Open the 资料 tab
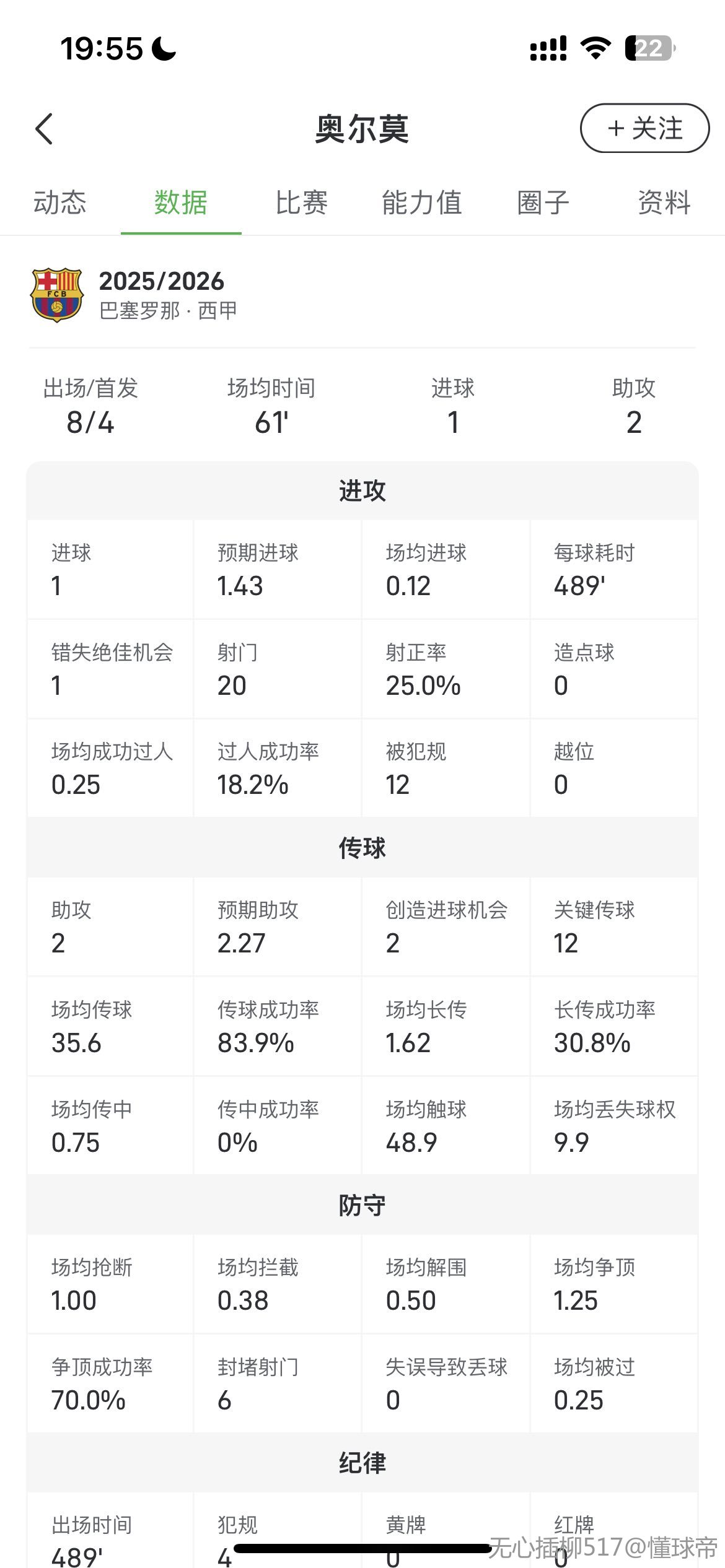The image size is (725, 1568). (664, 203)
